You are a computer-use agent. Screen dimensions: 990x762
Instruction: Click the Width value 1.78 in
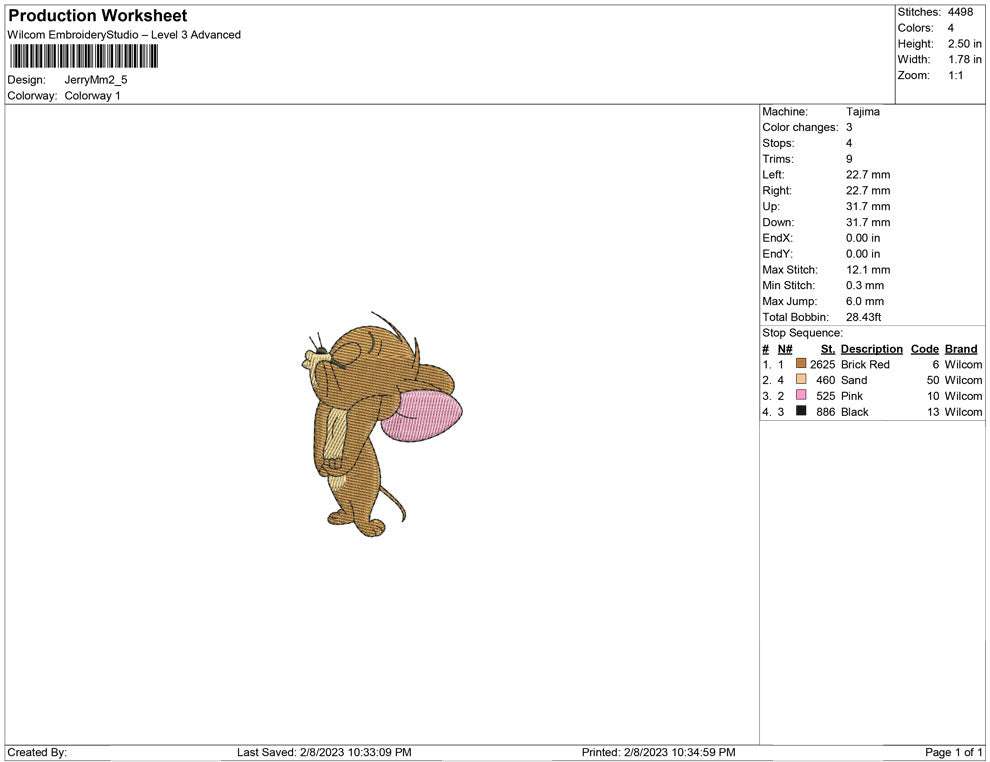click(x=964, y=59)
